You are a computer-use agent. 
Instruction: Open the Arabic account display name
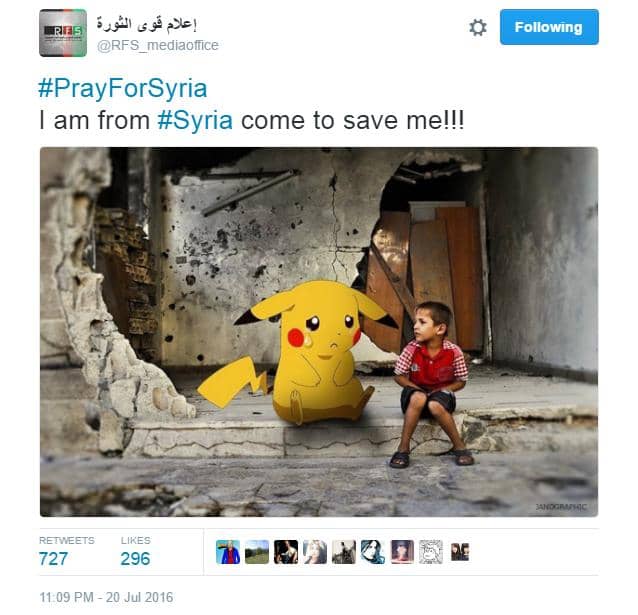[146, 24]
